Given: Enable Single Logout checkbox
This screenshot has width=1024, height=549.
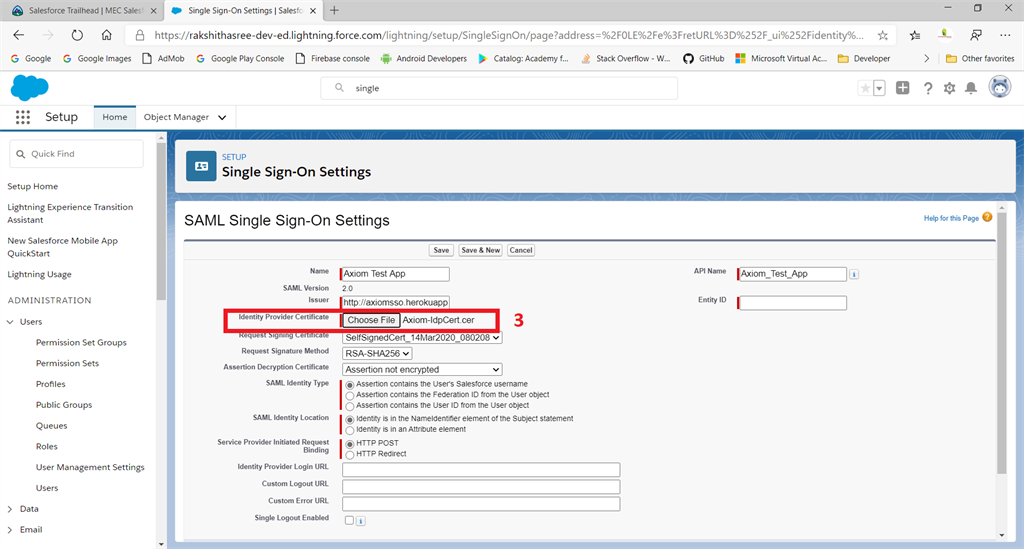Looking at the screenshot, I should (349, 520).
